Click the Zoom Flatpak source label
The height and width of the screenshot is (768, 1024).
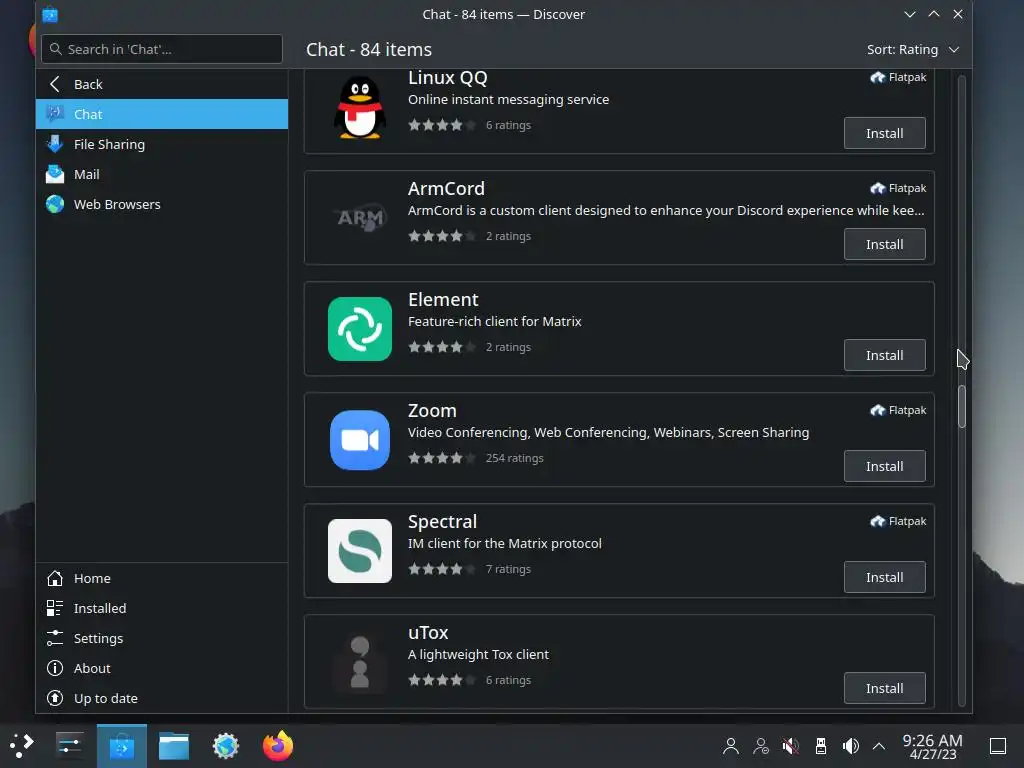898,410
